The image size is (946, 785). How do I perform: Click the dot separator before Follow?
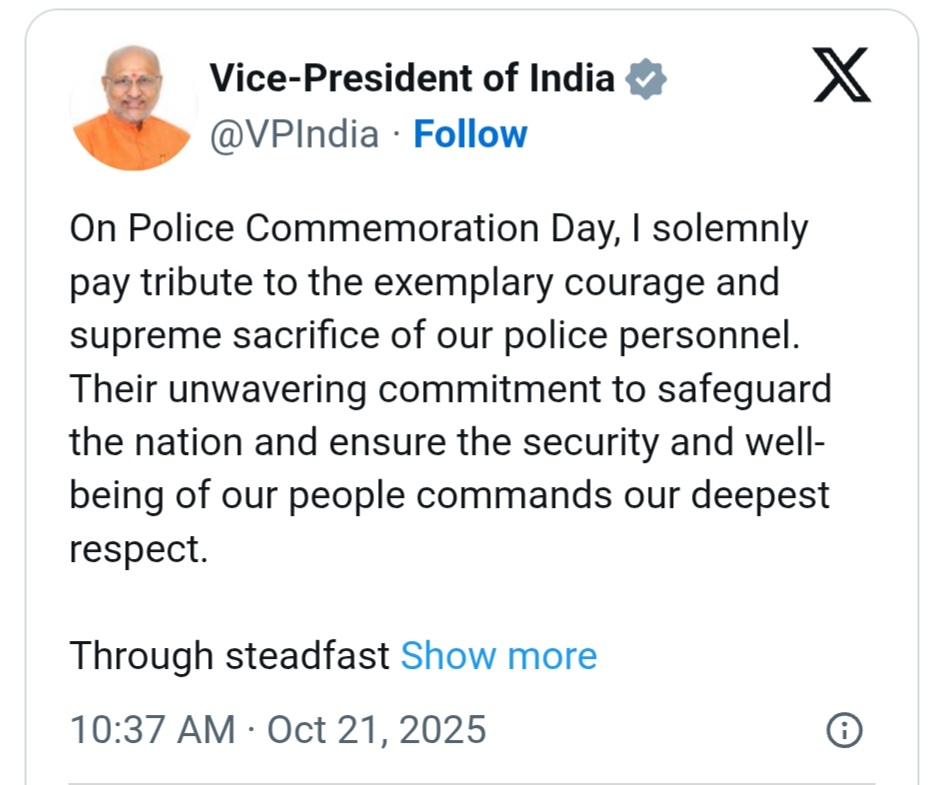point(396,135)
